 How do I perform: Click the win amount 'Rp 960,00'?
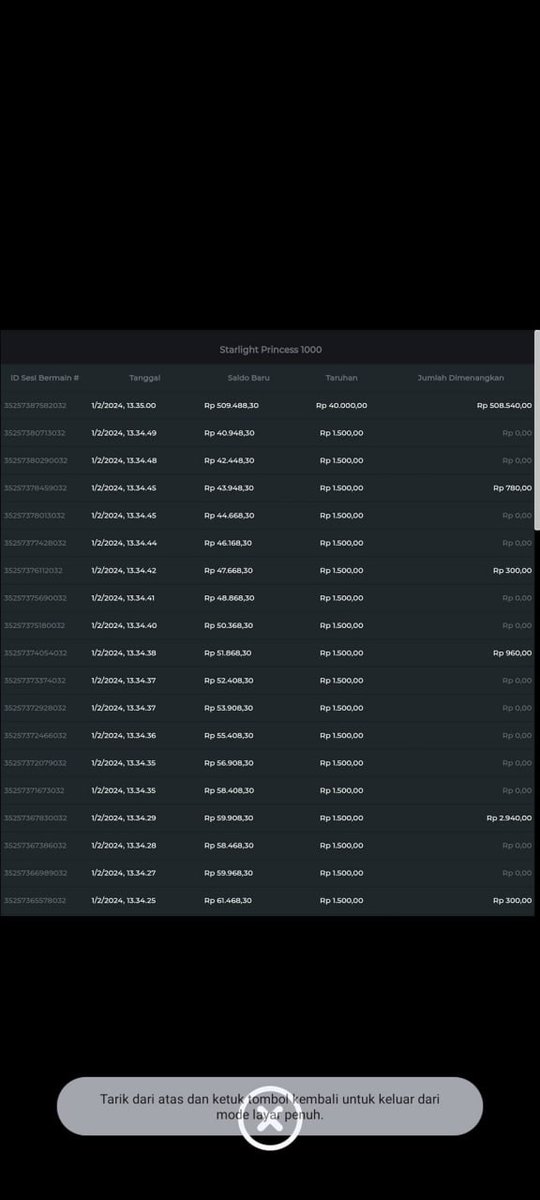(513, 653)
